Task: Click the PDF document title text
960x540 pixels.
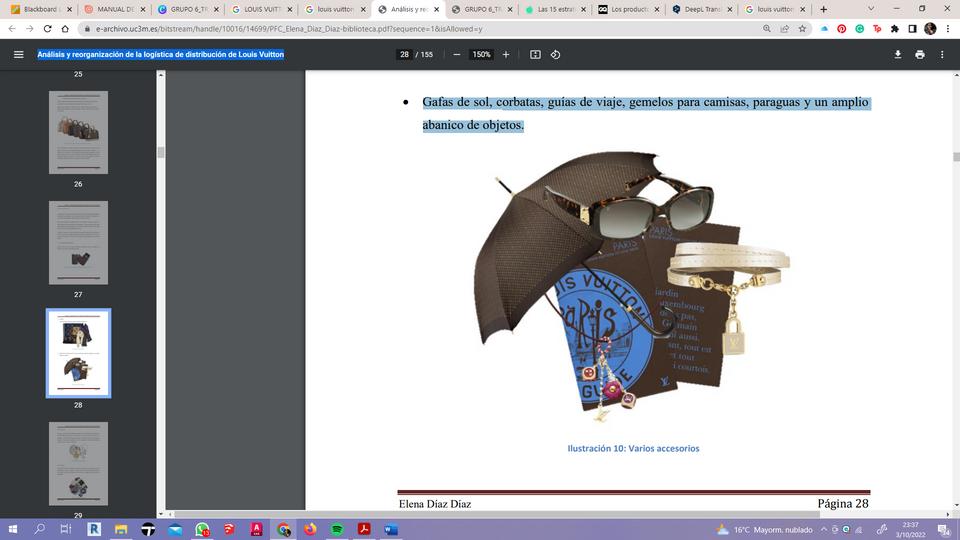Action: 160,54
